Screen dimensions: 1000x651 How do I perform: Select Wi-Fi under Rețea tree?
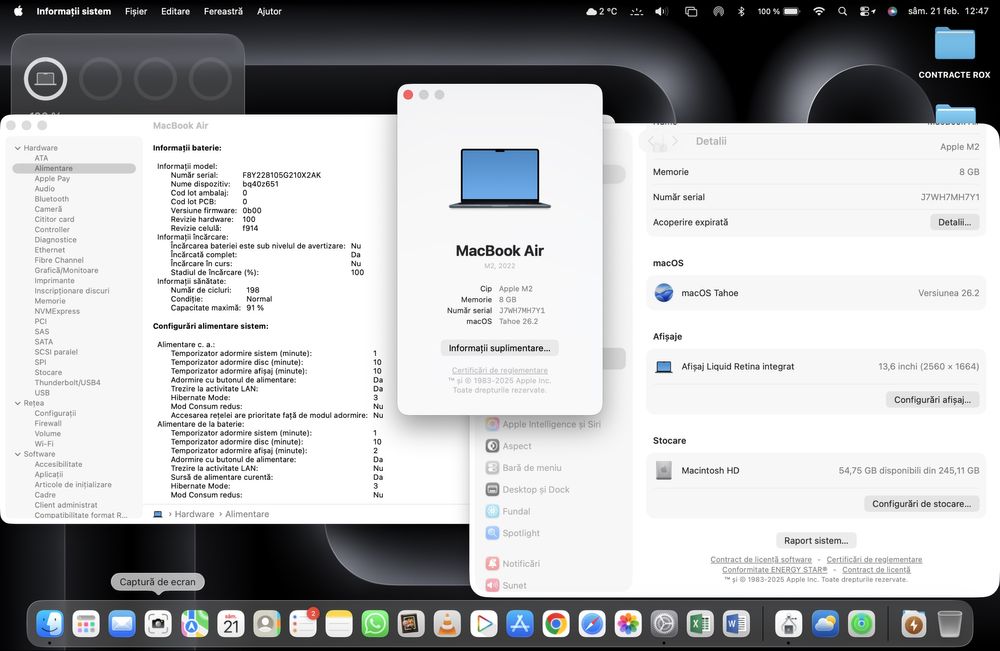44,444
